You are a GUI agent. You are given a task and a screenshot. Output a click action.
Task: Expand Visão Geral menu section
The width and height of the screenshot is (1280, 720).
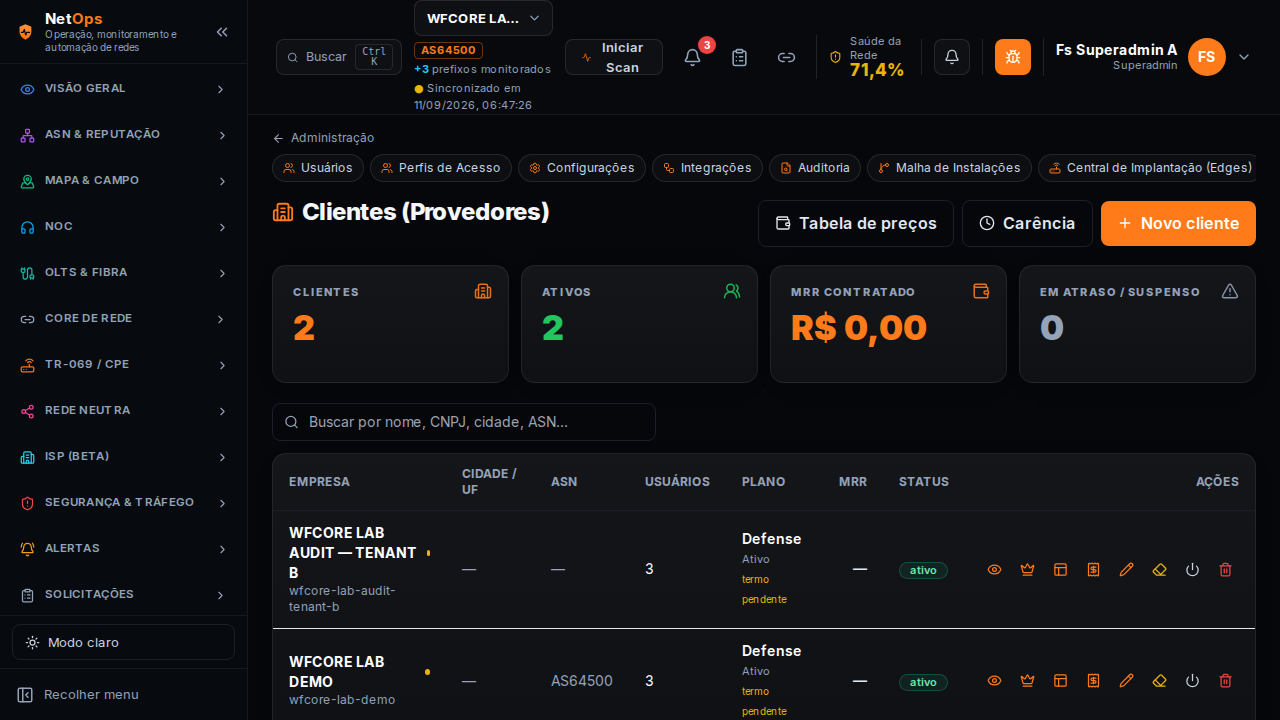point(123,89)
